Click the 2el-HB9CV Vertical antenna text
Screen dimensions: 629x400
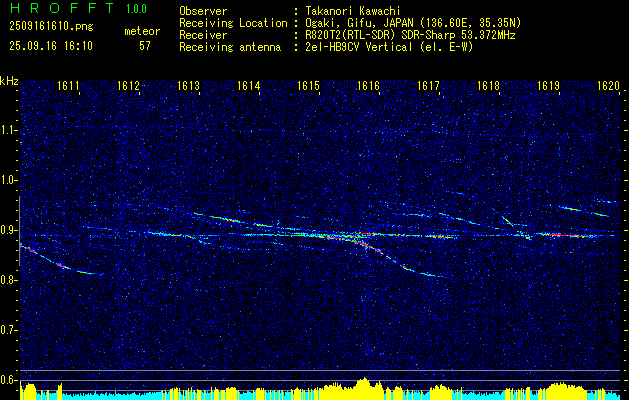(390, 47)
